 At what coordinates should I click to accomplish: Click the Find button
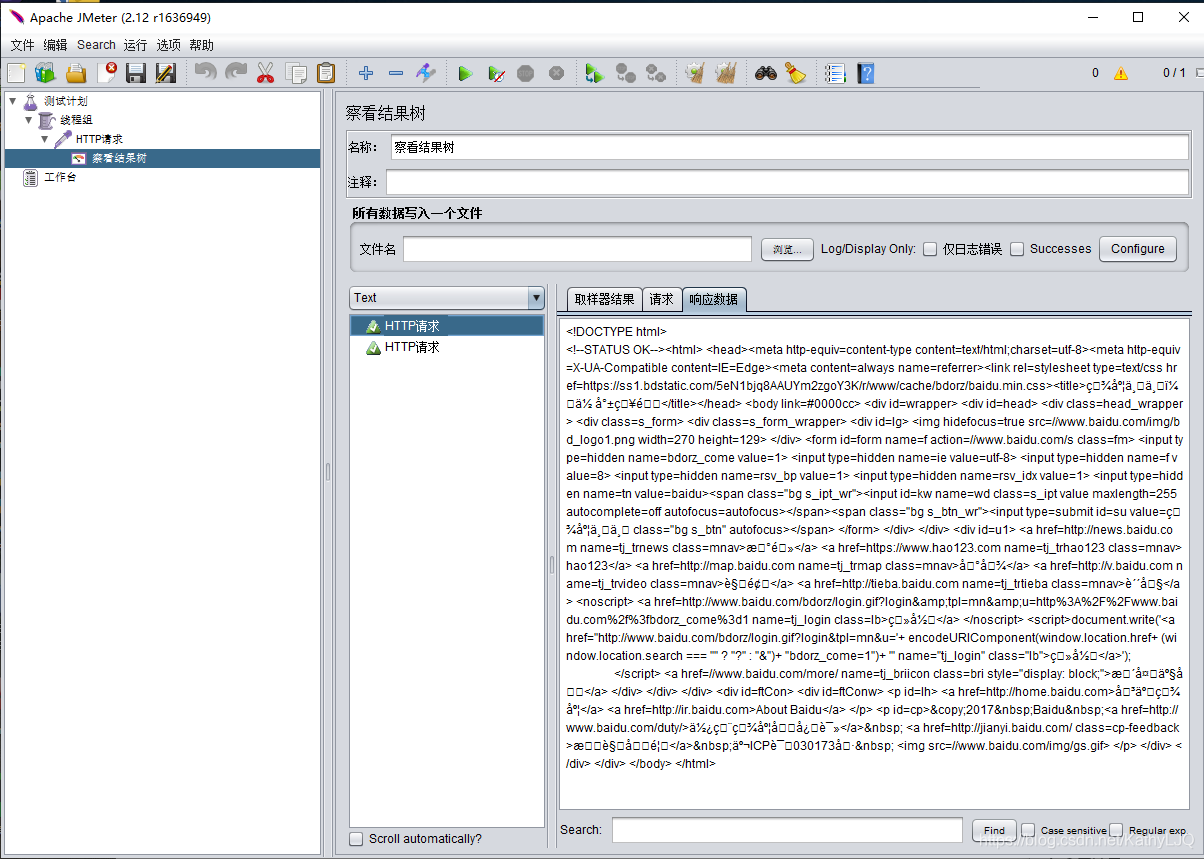[994, 830]
